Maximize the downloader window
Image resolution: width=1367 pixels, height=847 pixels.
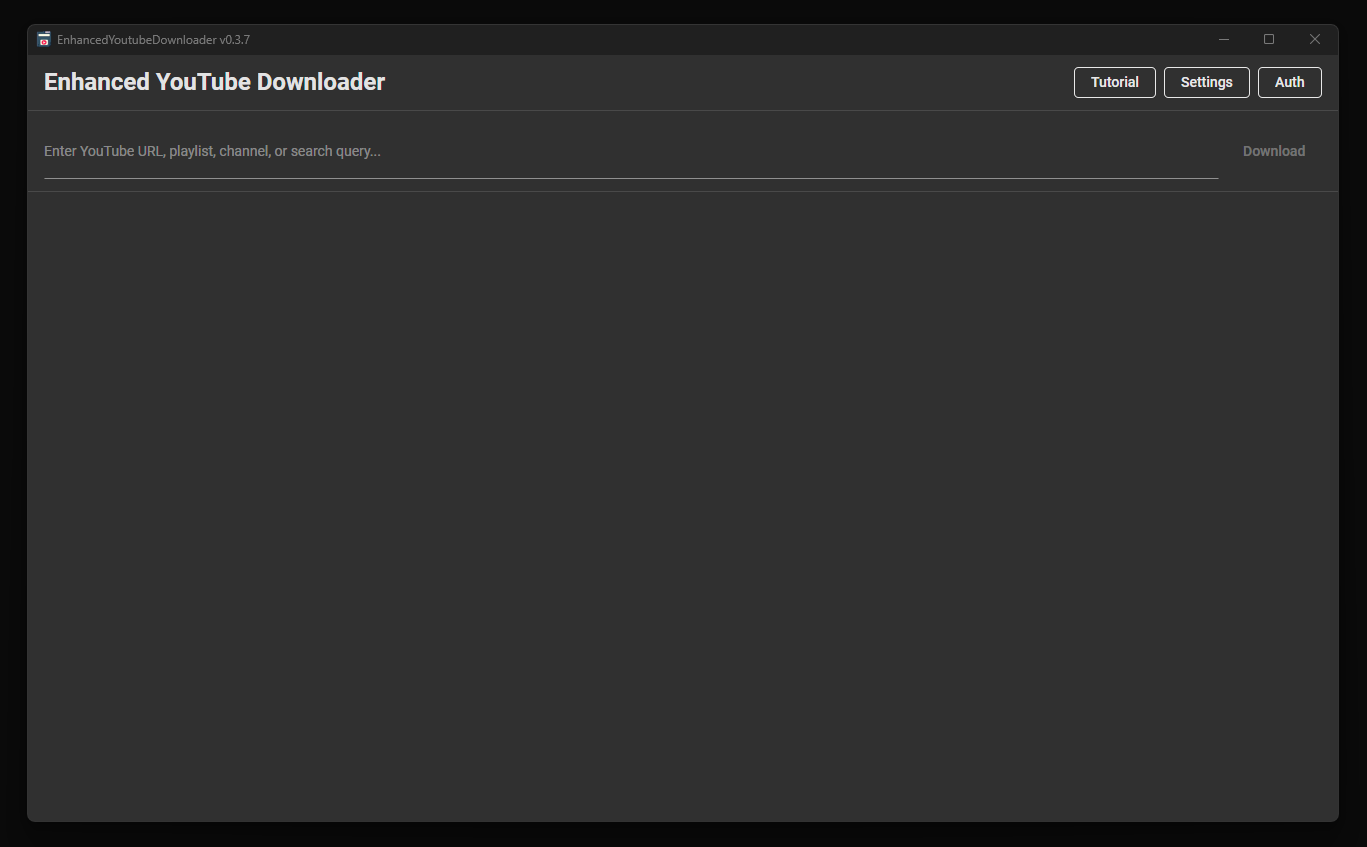pos(1269,40)
